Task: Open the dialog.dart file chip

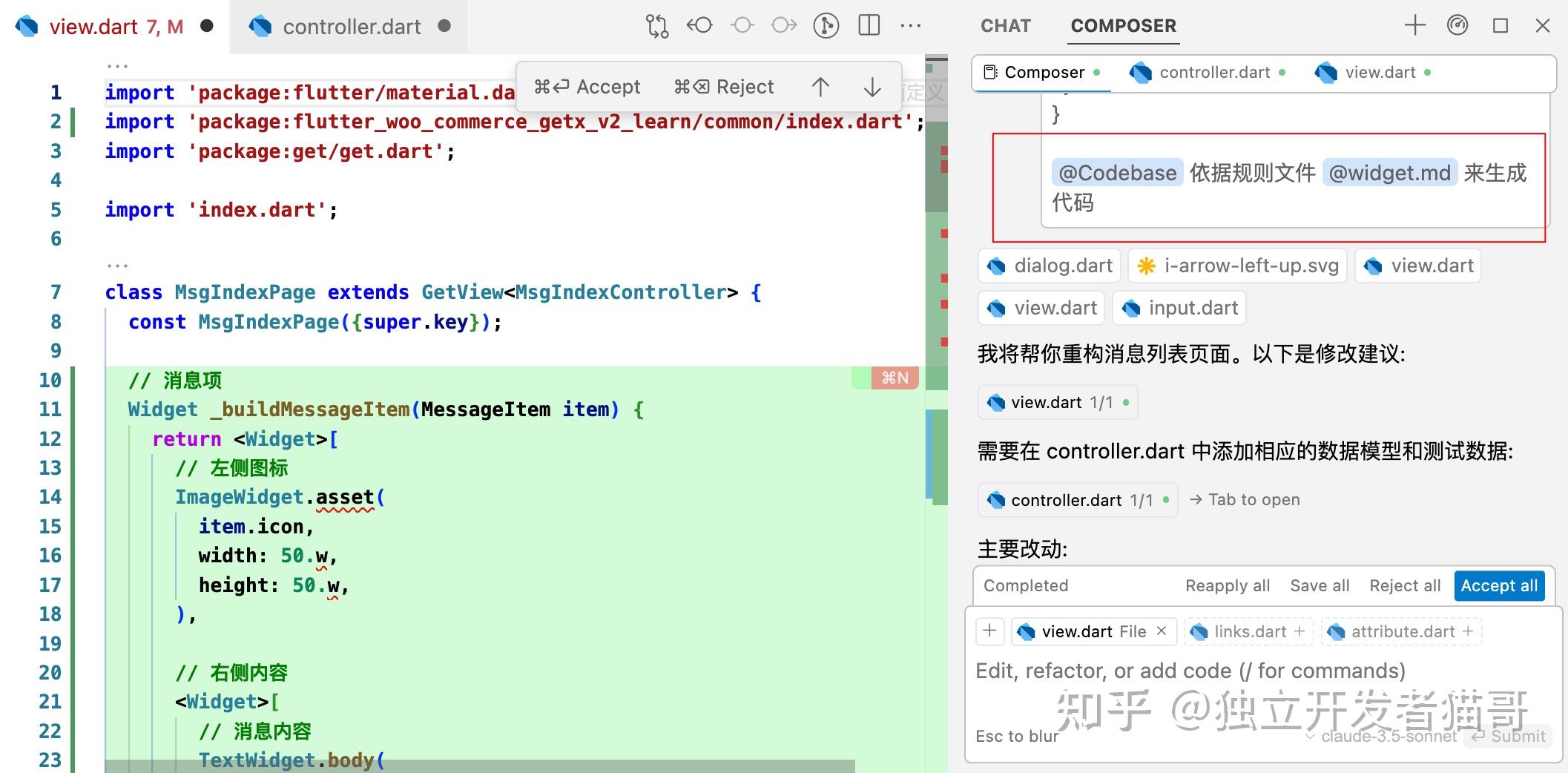Action: [1048, 265]
